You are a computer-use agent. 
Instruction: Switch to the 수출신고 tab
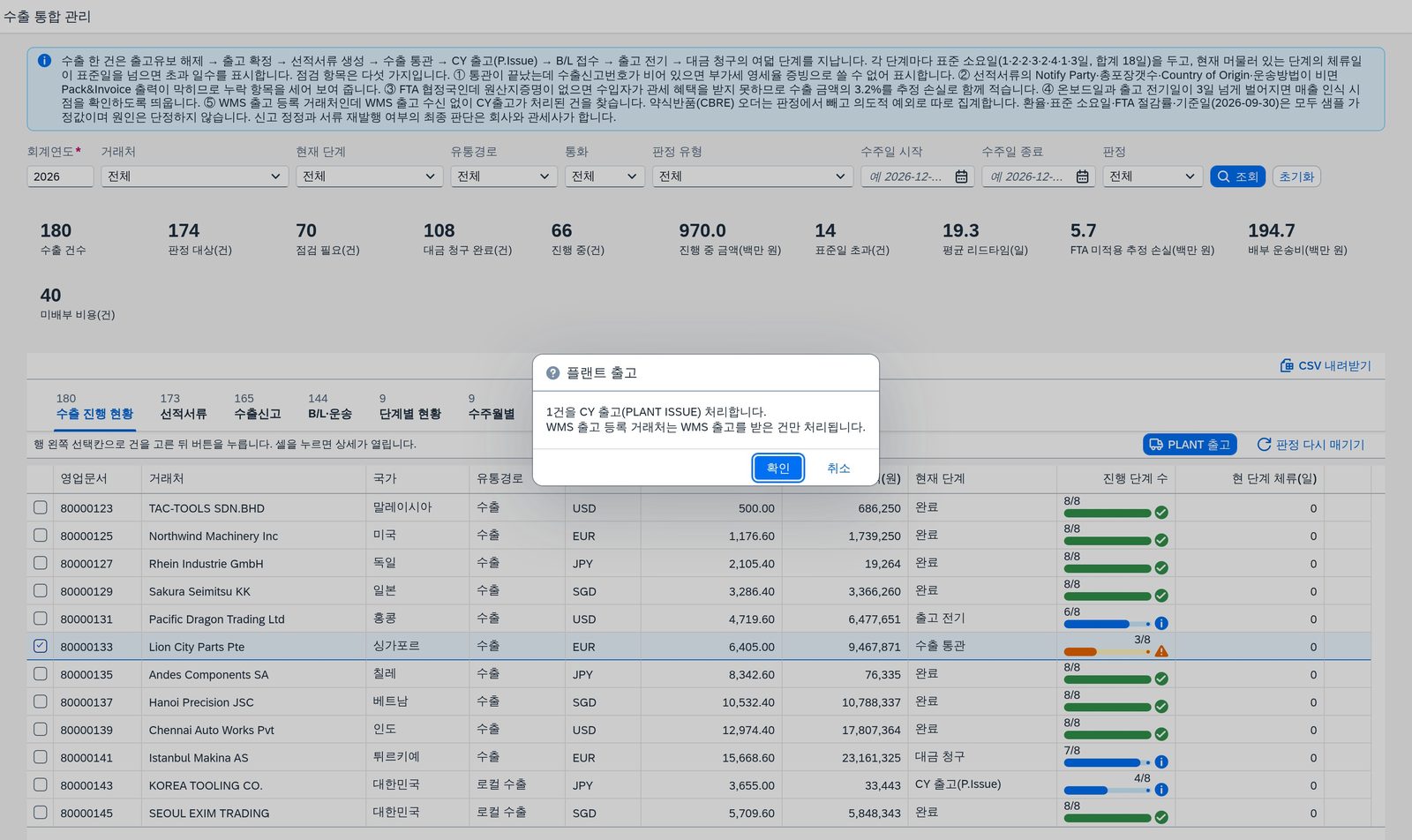pyautogui.click(x=258, y=414)
